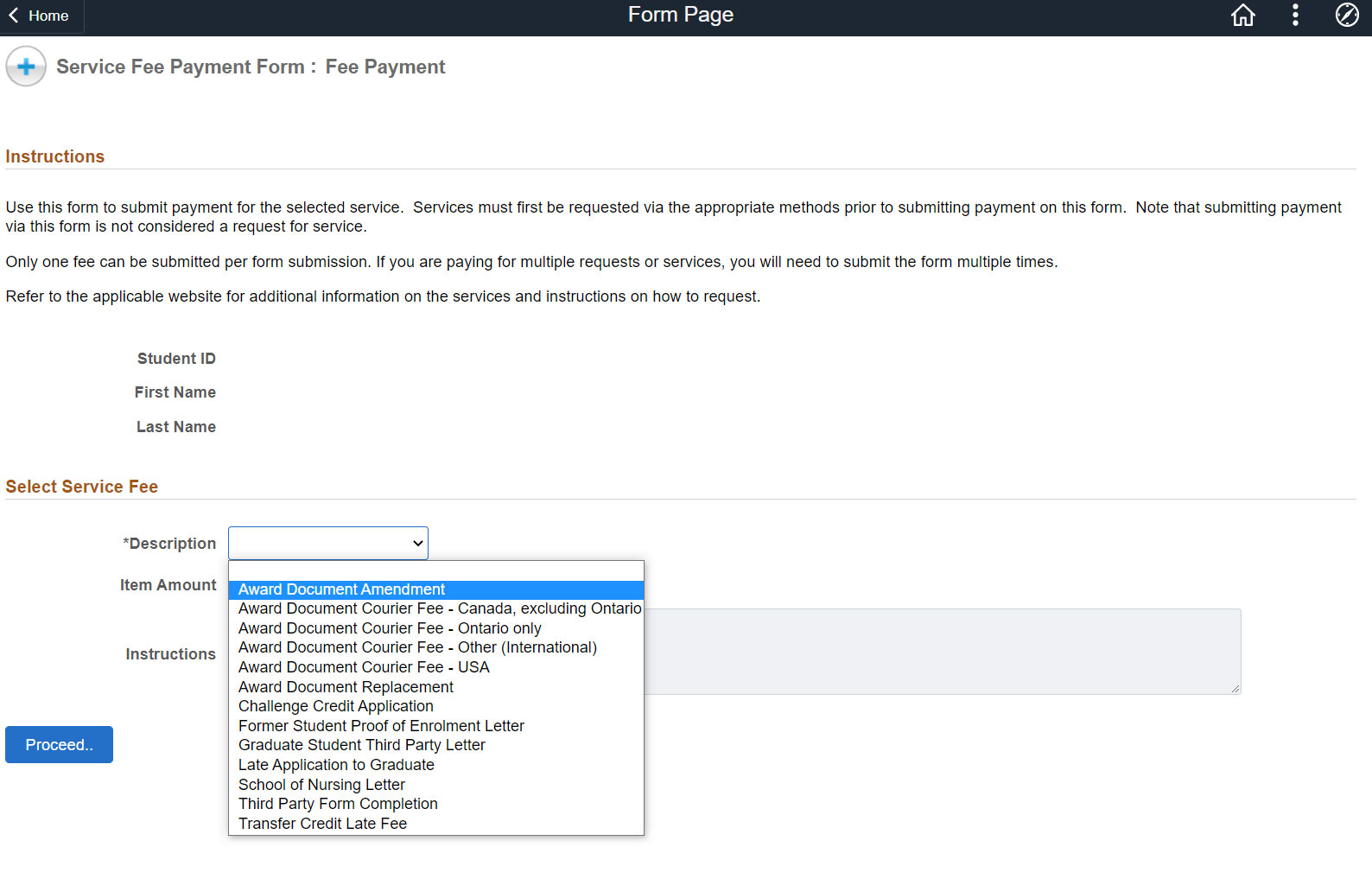Select Award Document Courier Fee USA
The width and height of the screenshot is (1372, 879).
pos(364,667)
